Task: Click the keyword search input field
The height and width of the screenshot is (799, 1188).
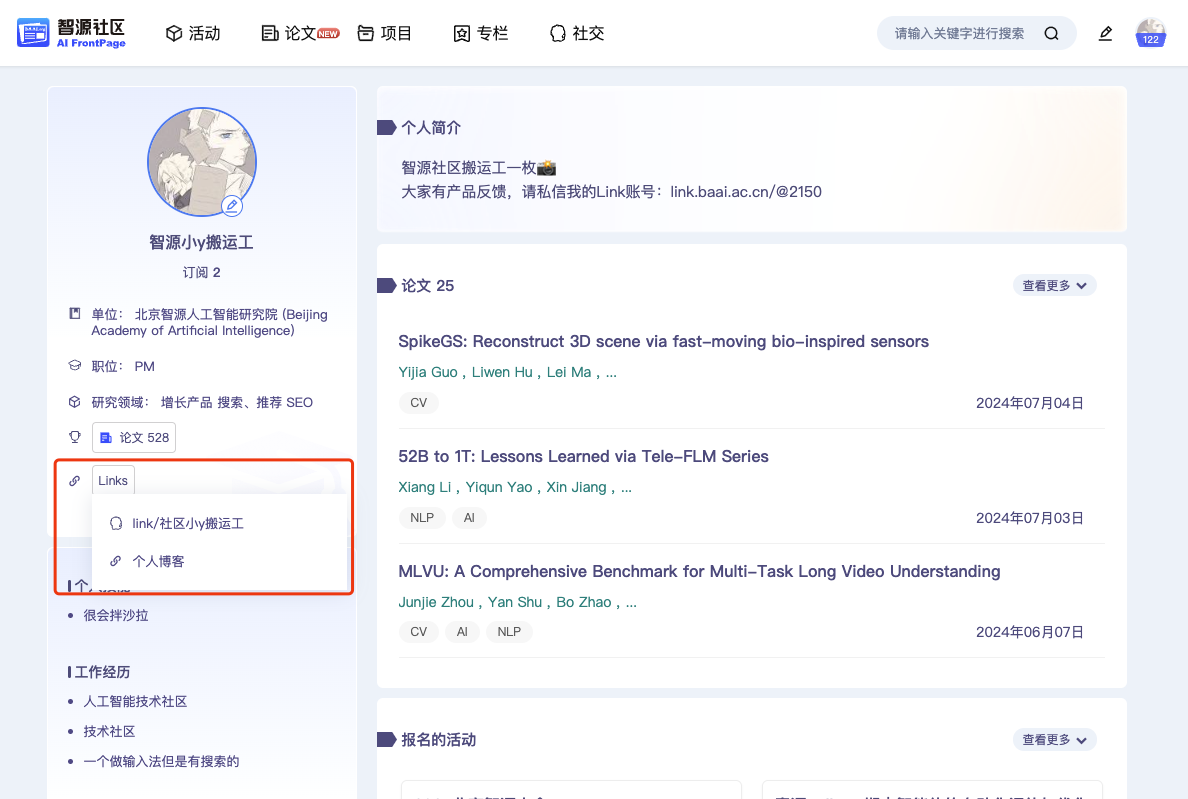Action: point(958,33)
